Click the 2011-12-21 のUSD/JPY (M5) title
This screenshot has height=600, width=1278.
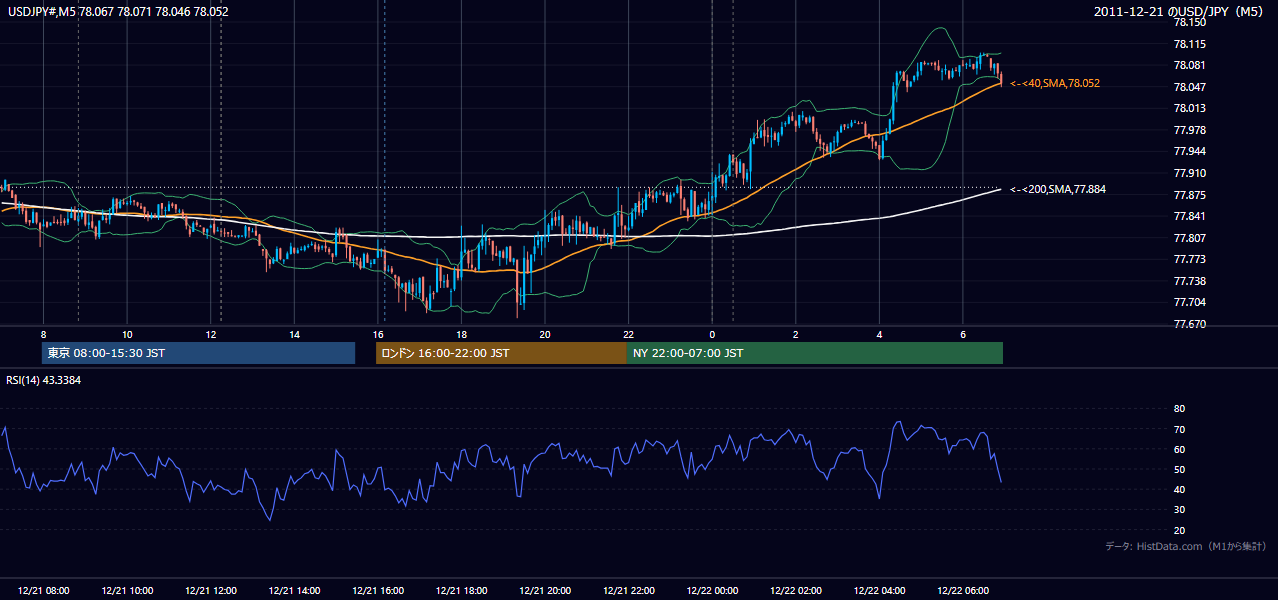(x=1180, y=11)
